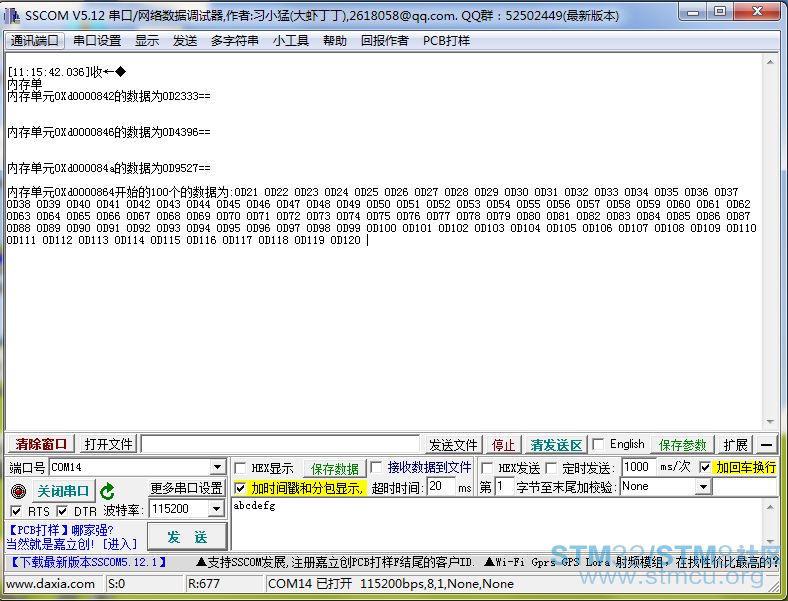Click the 清发送区 button

556,445
